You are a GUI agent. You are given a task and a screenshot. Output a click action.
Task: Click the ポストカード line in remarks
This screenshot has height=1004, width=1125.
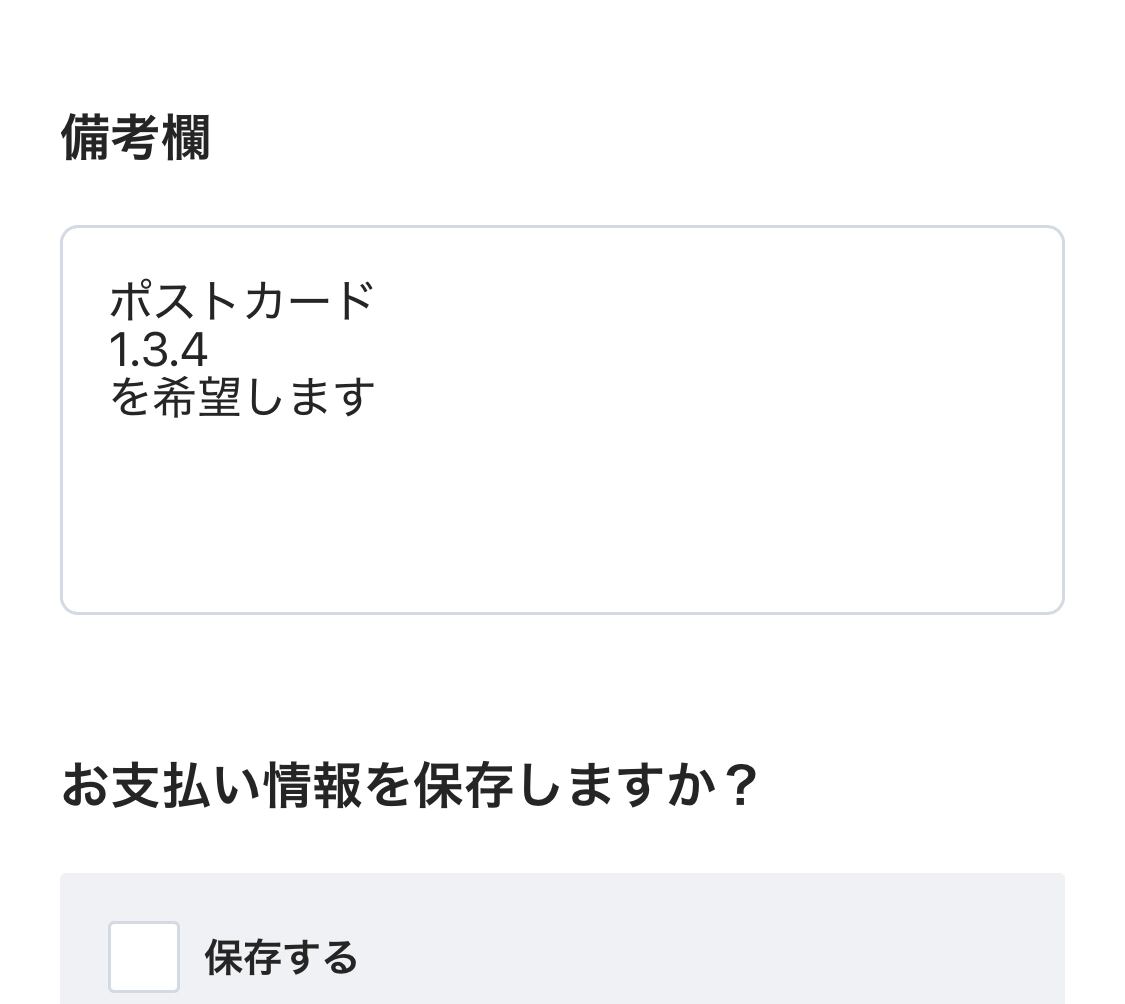click(x=241, y=300)
